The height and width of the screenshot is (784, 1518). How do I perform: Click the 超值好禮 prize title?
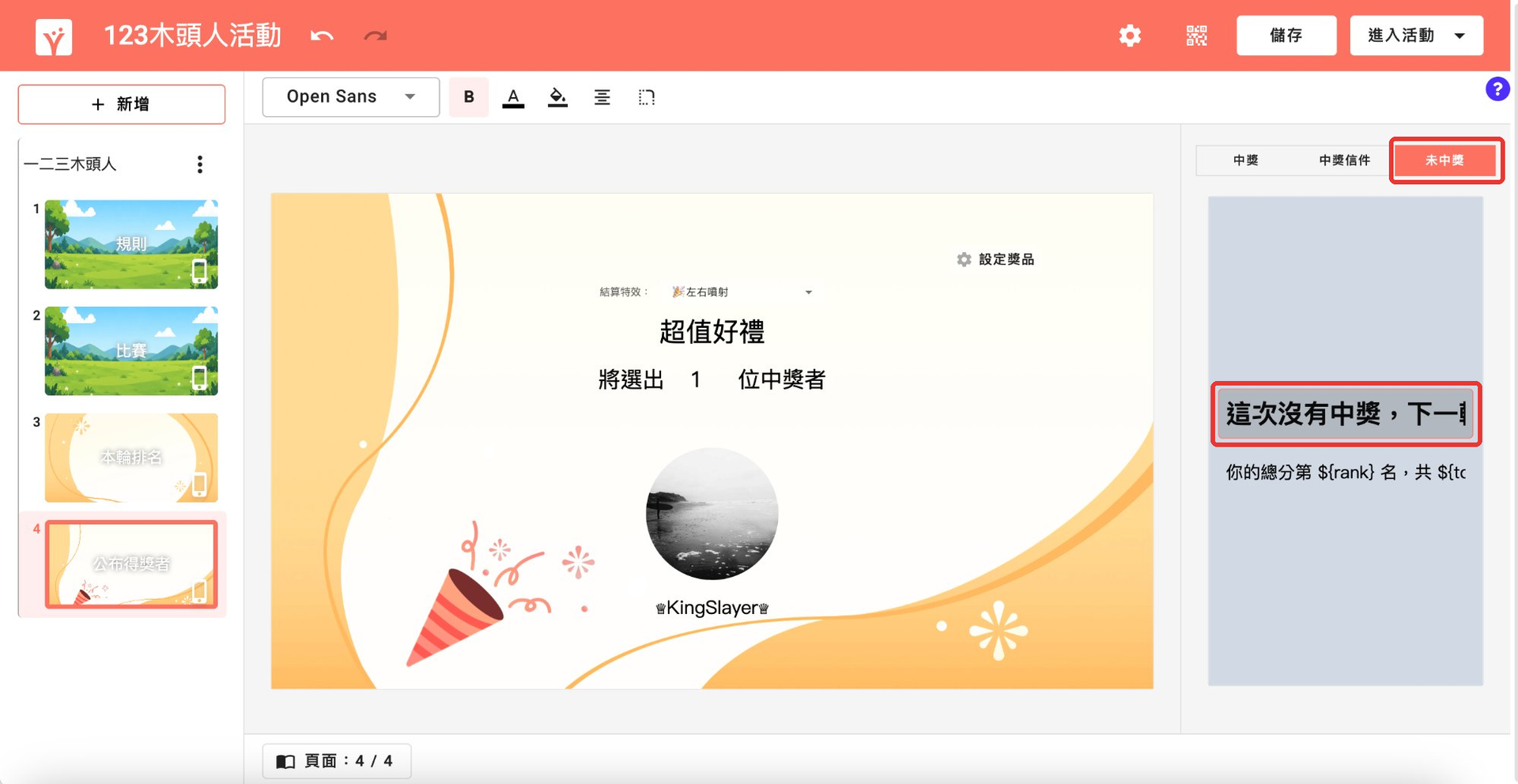(712, 332)
